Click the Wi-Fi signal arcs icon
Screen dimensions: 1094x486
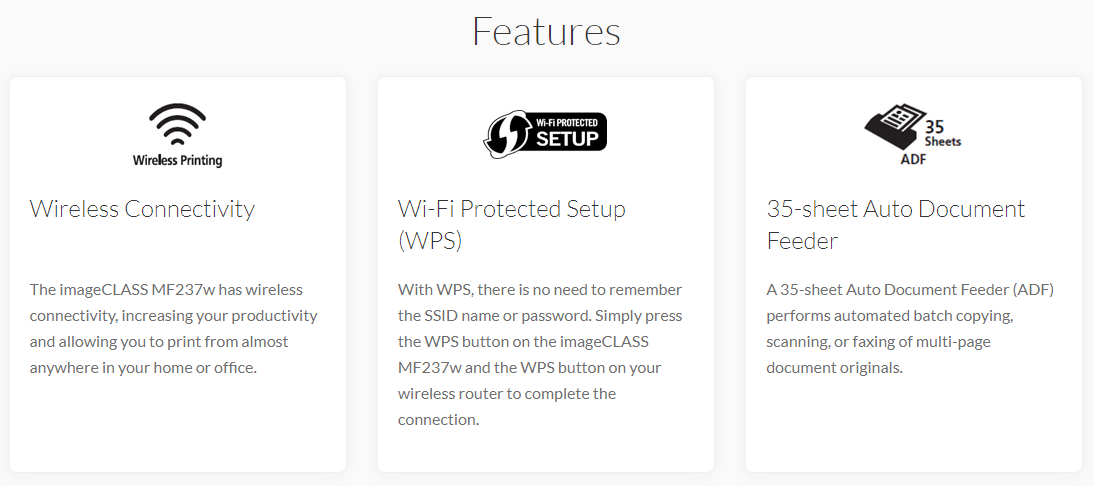pos(177,126)
